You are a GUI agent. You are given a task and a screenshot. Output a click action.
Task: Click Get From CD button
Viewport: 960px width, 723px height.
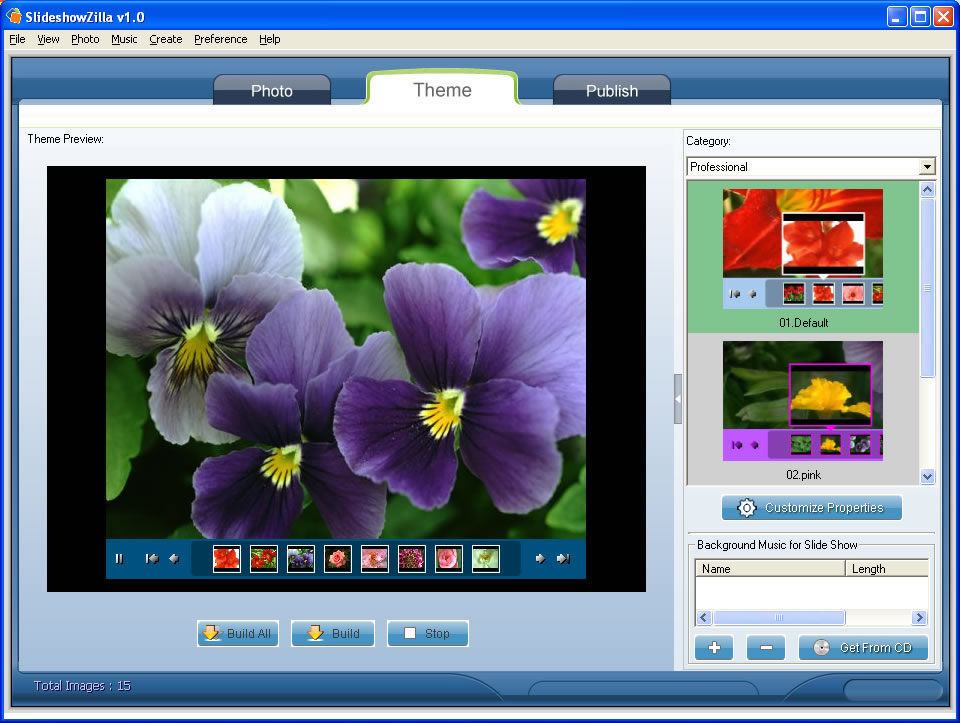pos(863,648)
